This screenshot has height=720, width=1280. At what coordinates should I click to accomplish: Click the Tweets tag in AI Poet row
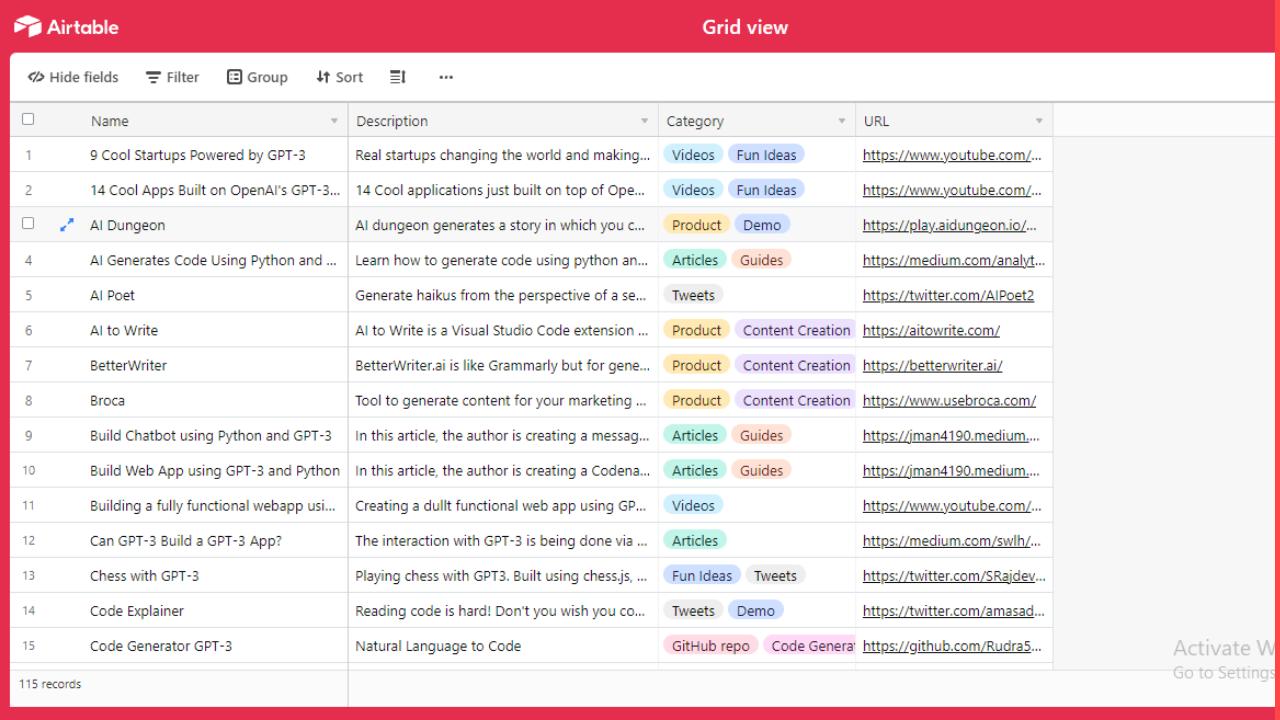click(x=693, y=295)
